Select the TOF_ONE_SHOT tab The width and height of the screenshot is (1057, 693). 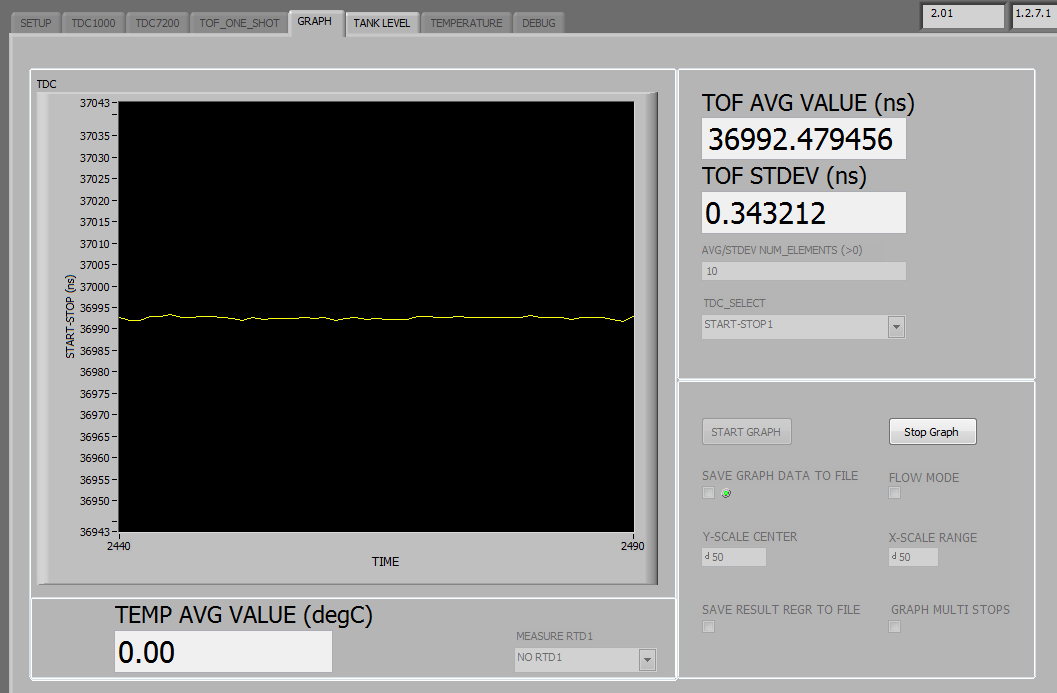[x=239, y=23]
